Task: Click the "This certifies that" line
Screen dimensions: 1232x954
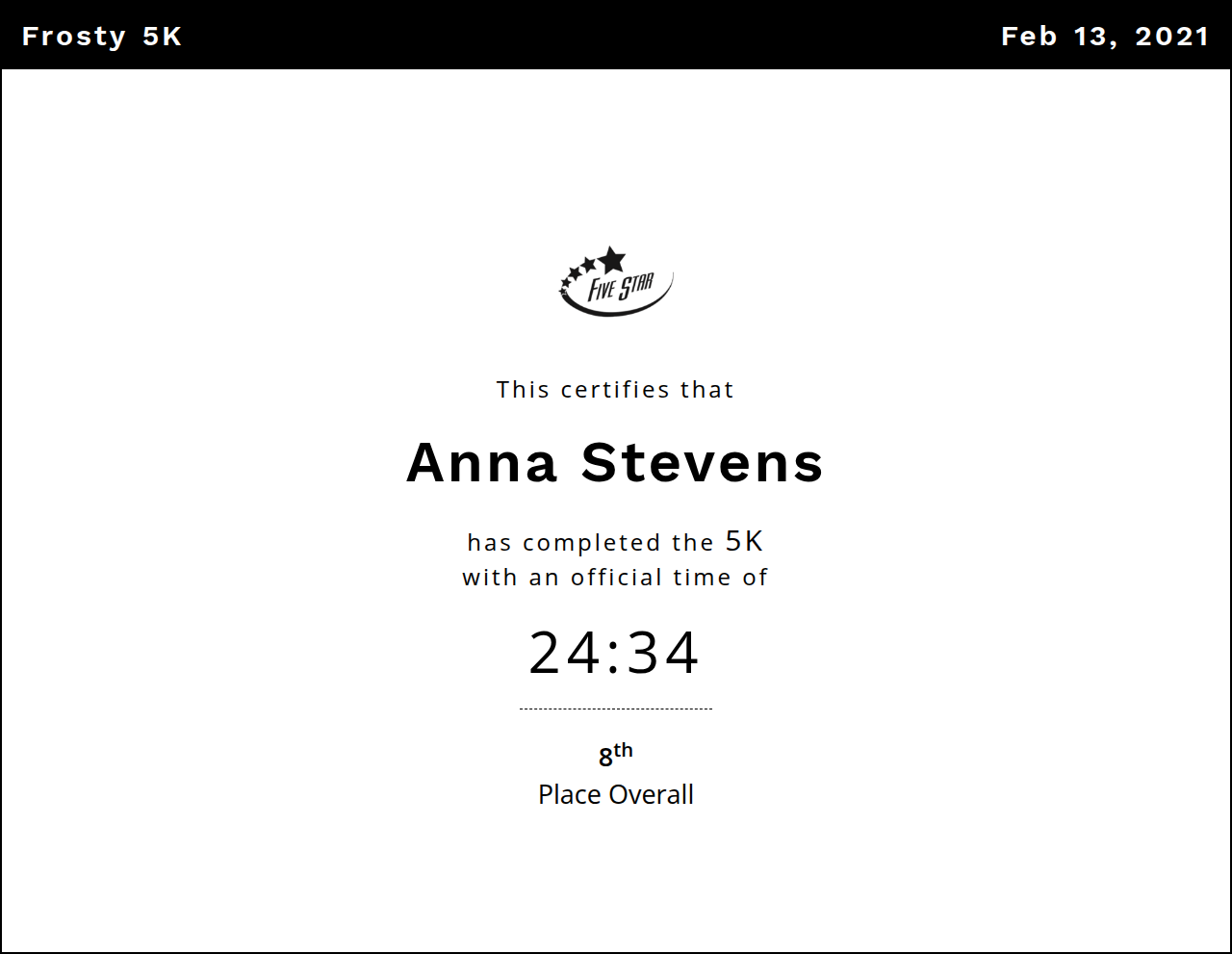Action: click(x=615, y=390)
